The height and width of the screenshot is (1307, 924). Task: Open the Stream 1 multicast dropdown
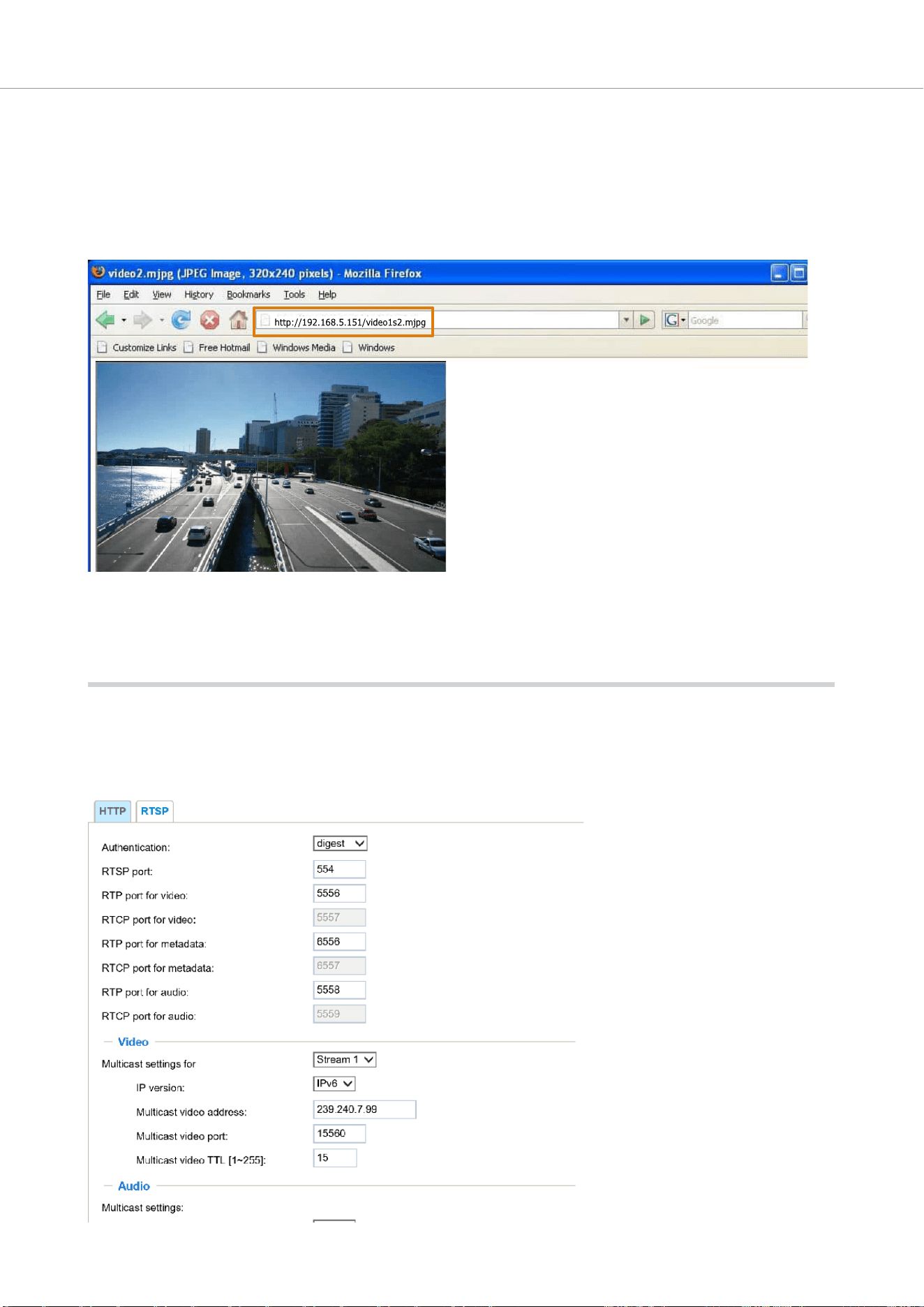345,1060
